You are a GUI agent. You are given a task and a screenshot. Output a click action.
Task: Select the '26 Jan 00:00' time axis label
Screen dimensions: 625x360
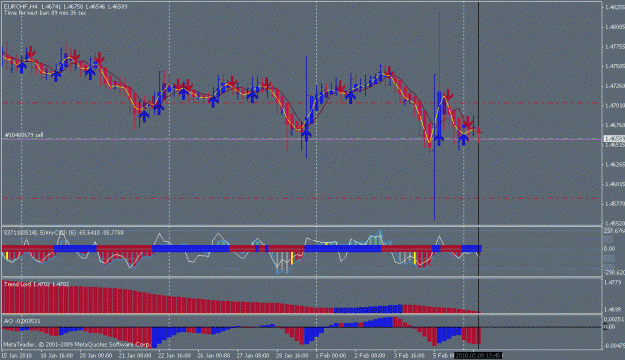coord(214,355)
